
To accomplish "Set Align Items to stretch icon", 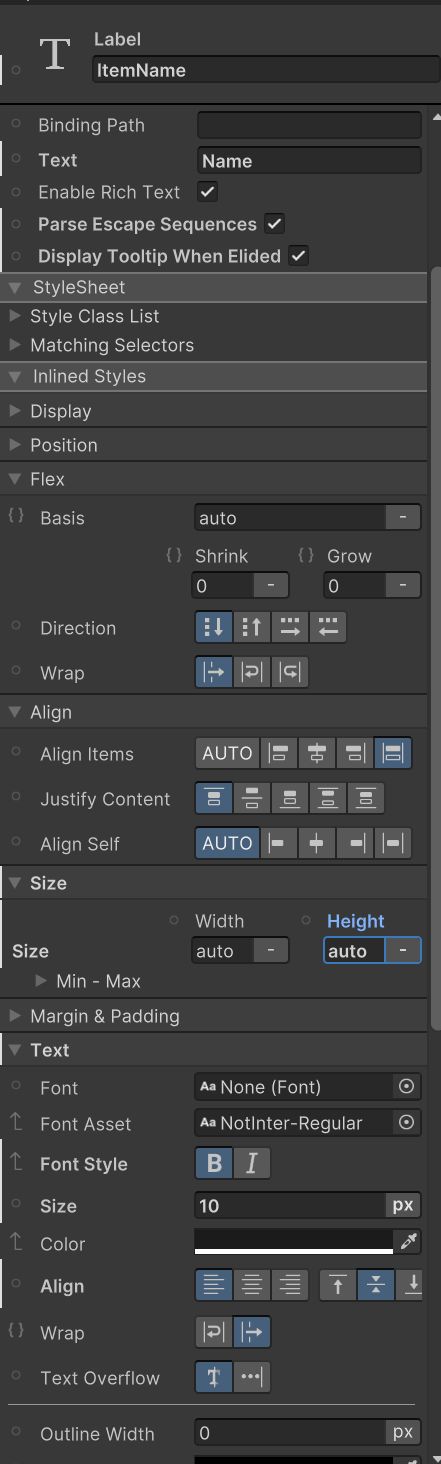I will tap(393, 753).
